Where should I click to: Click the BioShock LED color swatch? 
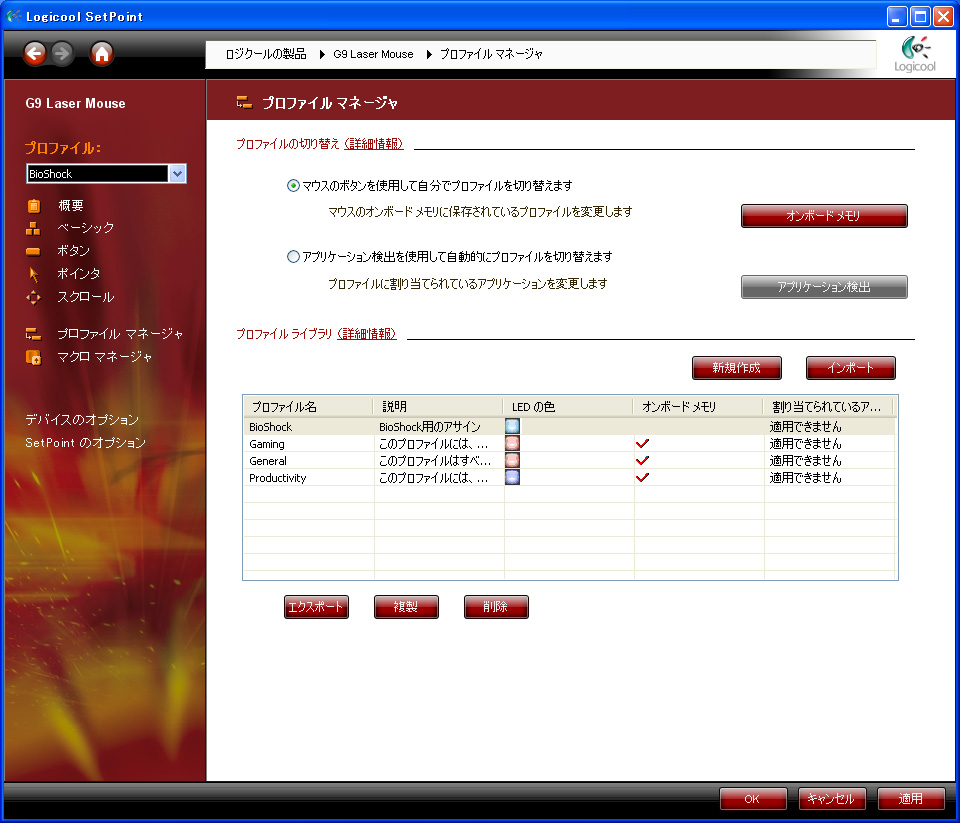pyautogui.click(x=512, y=426)
